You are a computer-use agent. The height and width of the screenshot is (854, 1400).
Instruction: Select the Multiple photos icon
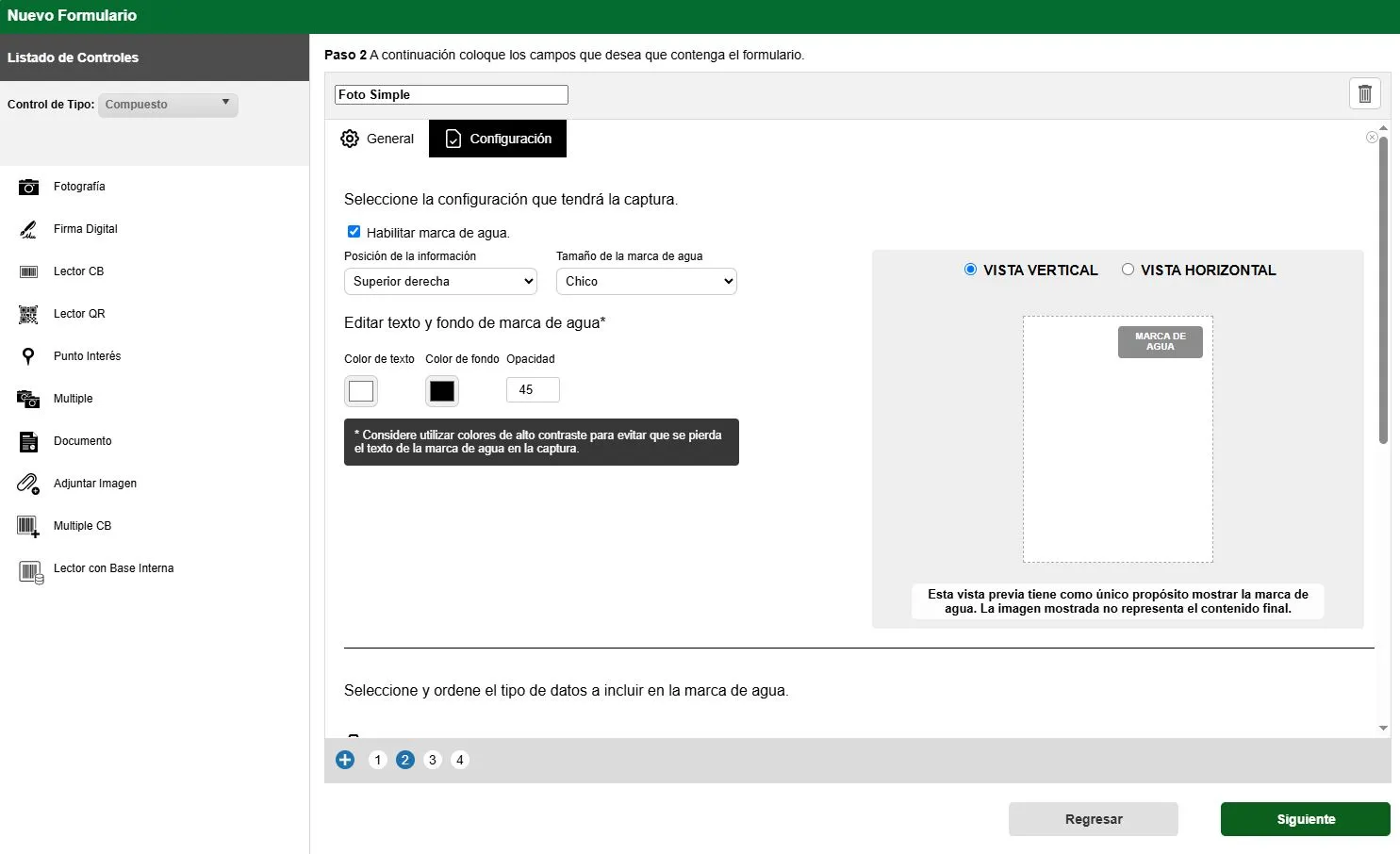(x=29, y=399)
